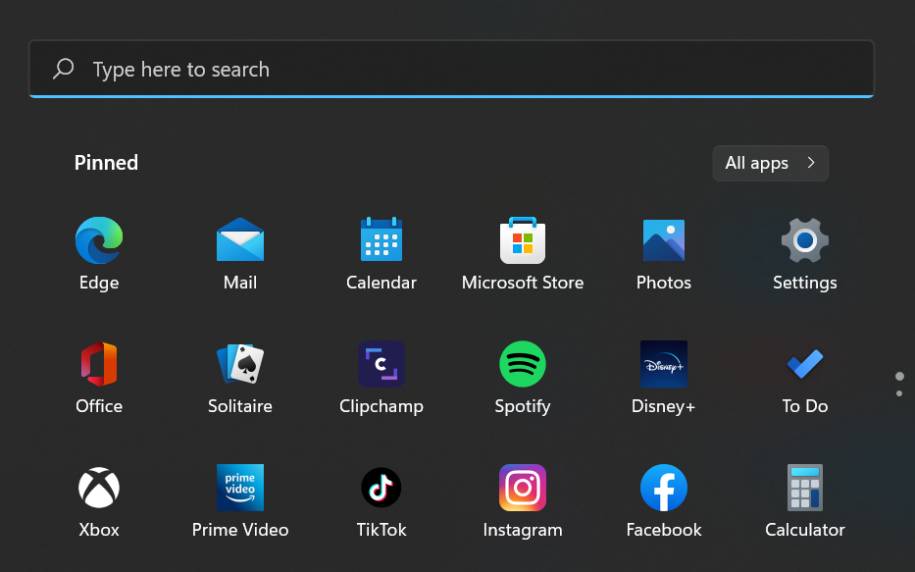
Task: Launch the Facebook app
Action: [663, 487]
